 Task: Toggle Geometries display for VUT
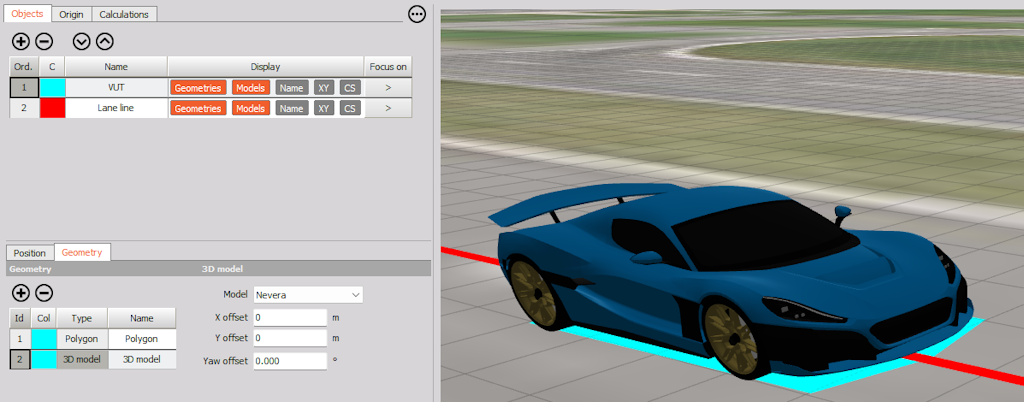pos(199,88)
